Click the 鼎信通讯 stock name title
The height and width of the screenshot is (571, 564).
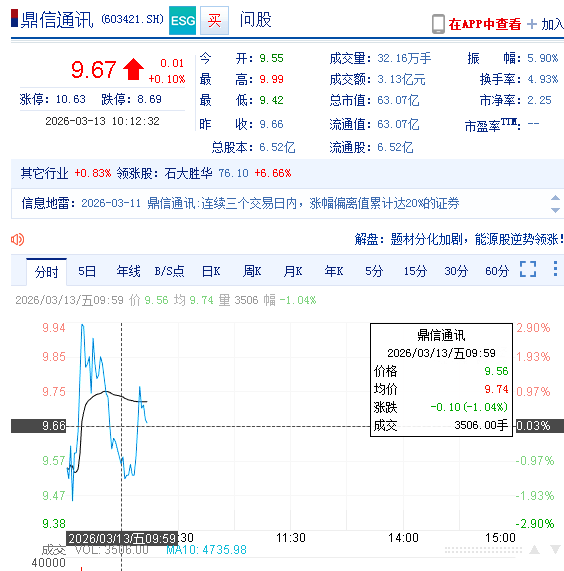click(57, 20)
